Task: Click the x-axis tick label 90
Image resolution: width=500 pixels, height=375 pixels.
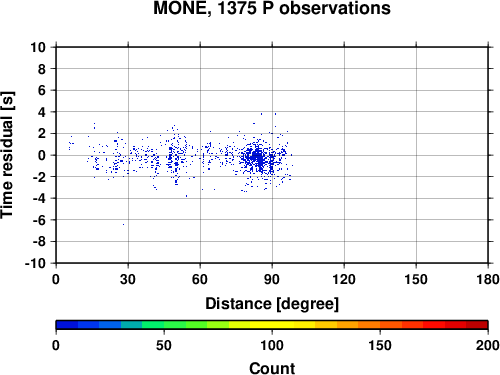Action: tap(272, 279)
